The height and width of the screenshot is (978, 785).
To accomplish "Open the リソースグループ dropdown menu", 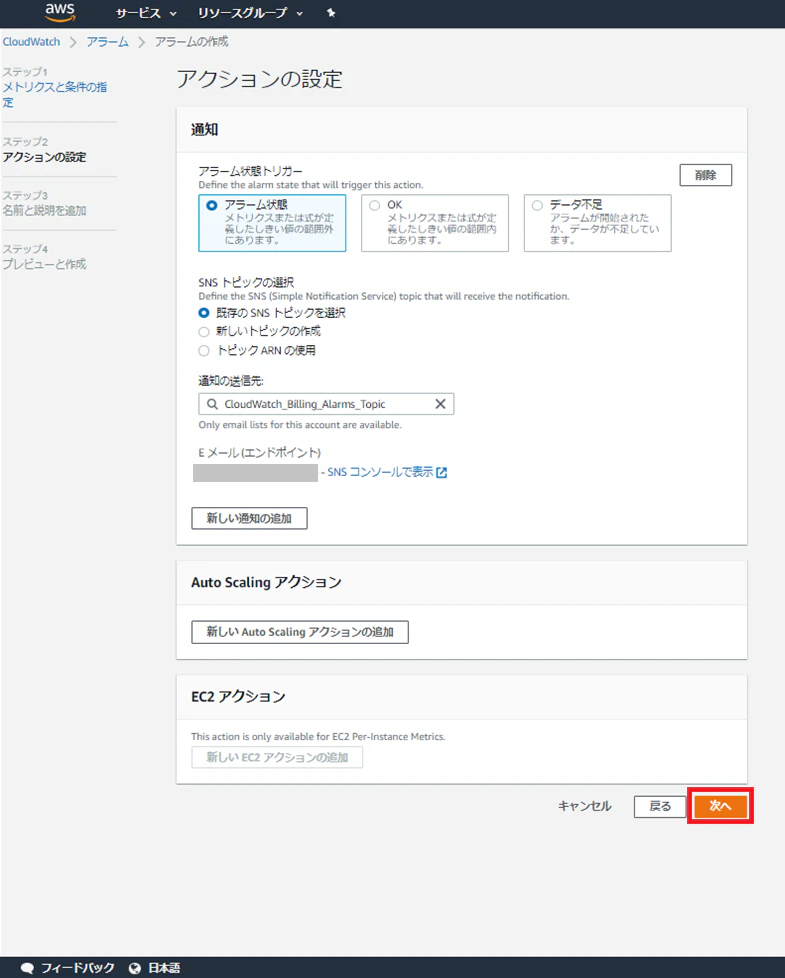I will click(x=250, y=13).
